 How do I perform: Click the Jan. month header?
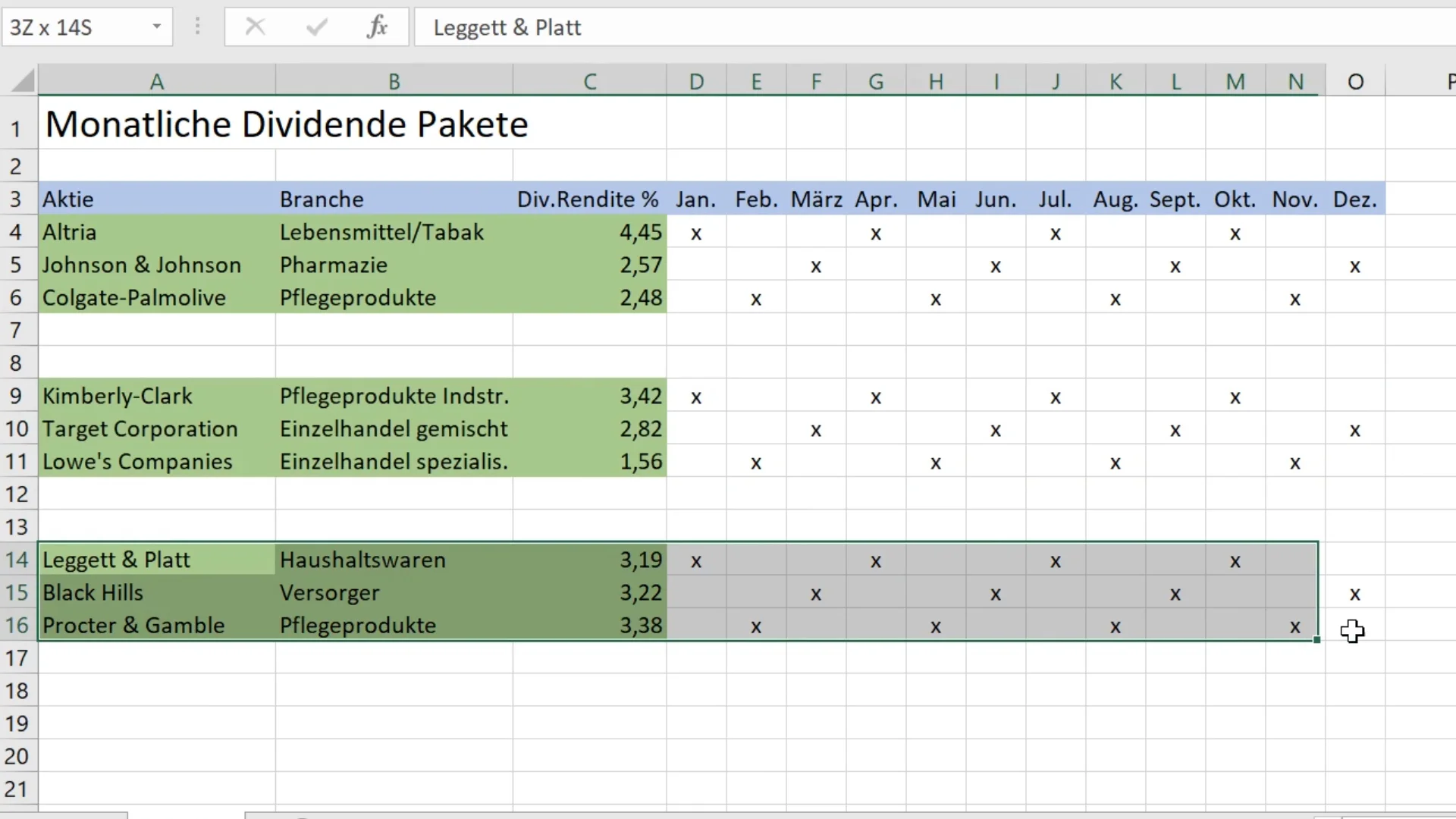(696, 199)
